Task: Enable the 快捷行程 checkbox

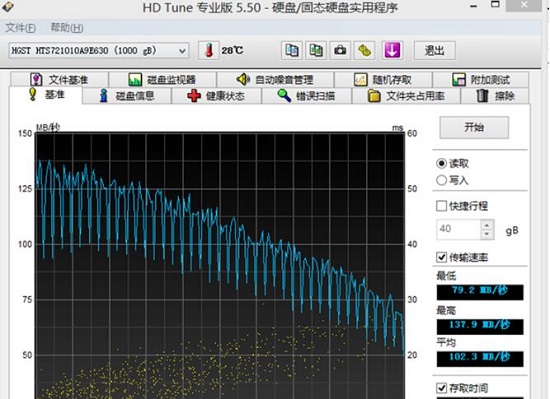Action: point(441,206)
